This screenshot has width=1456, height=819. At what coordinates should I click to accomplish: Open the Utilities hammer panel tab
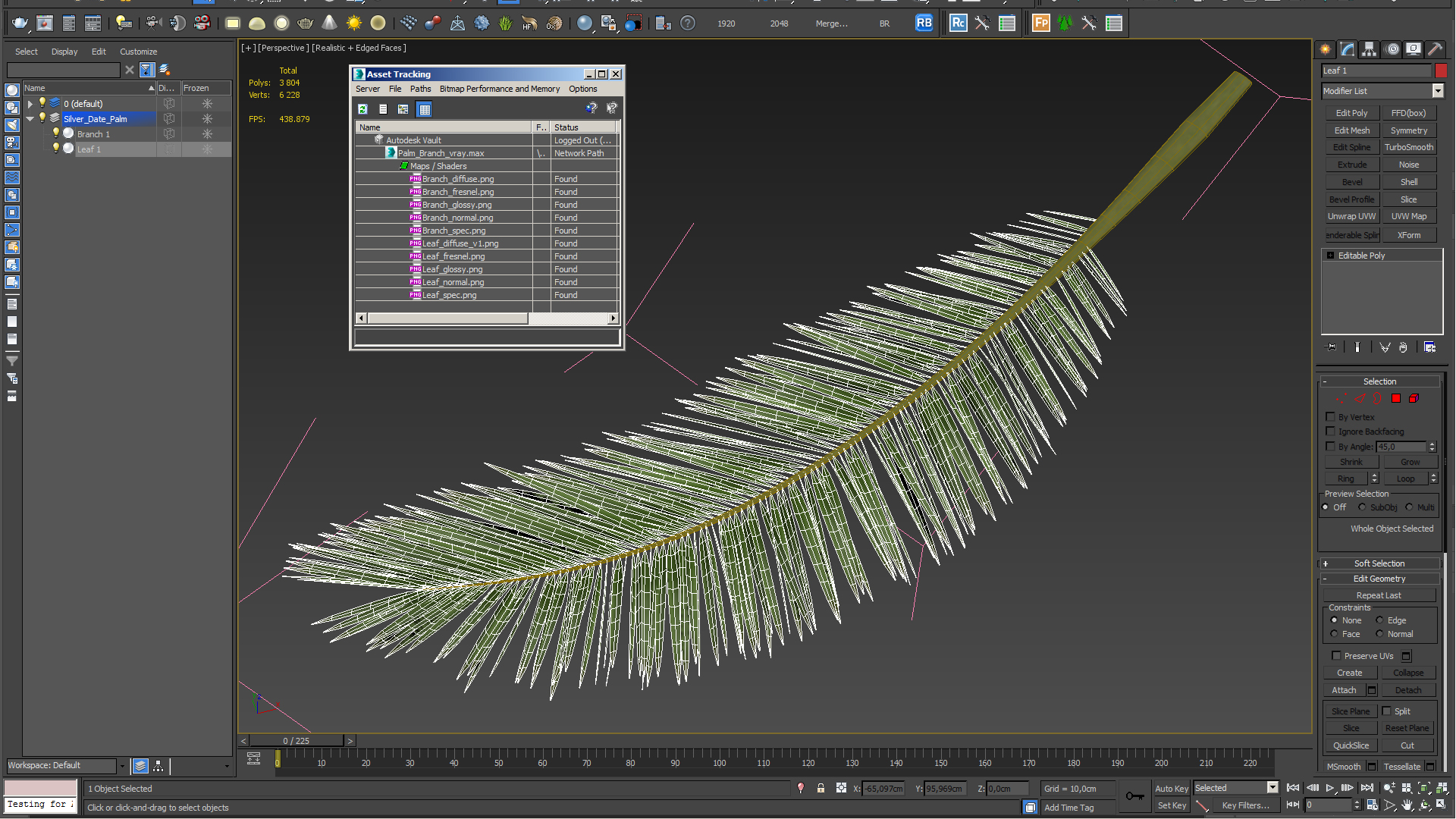click(1436, 49)
